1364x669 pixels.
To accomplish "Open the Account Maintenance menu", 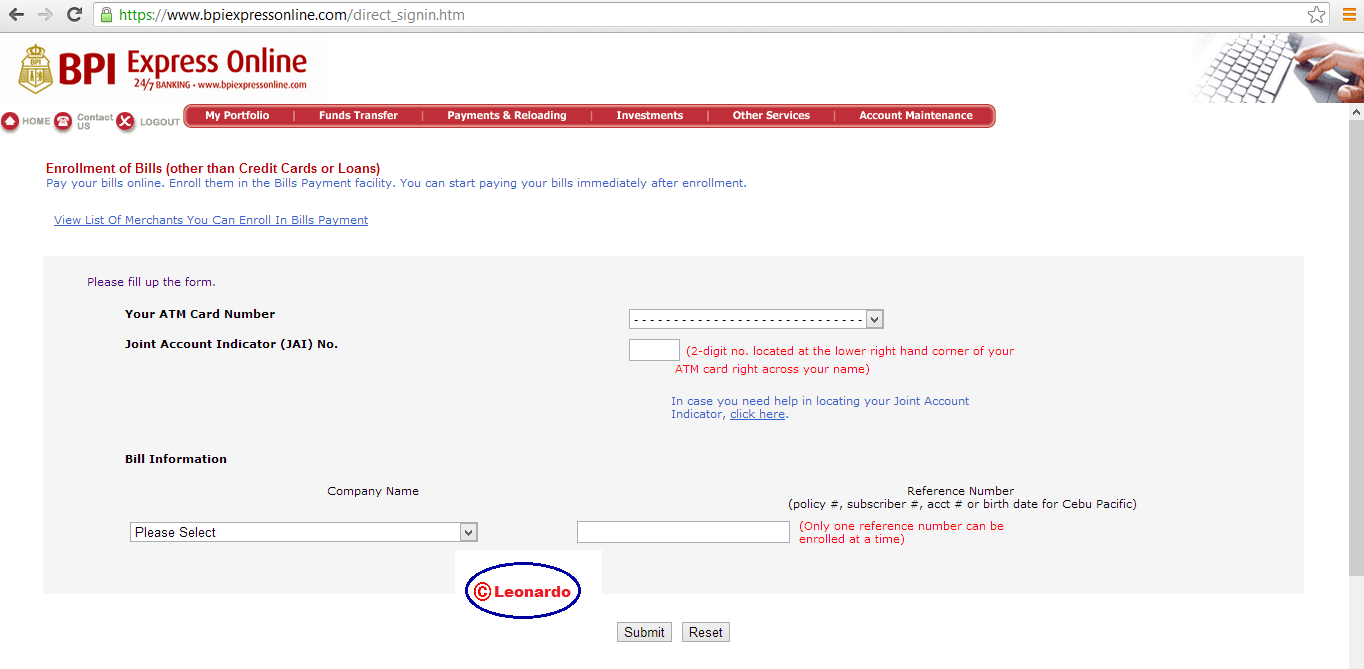I will tap(915, 116).
